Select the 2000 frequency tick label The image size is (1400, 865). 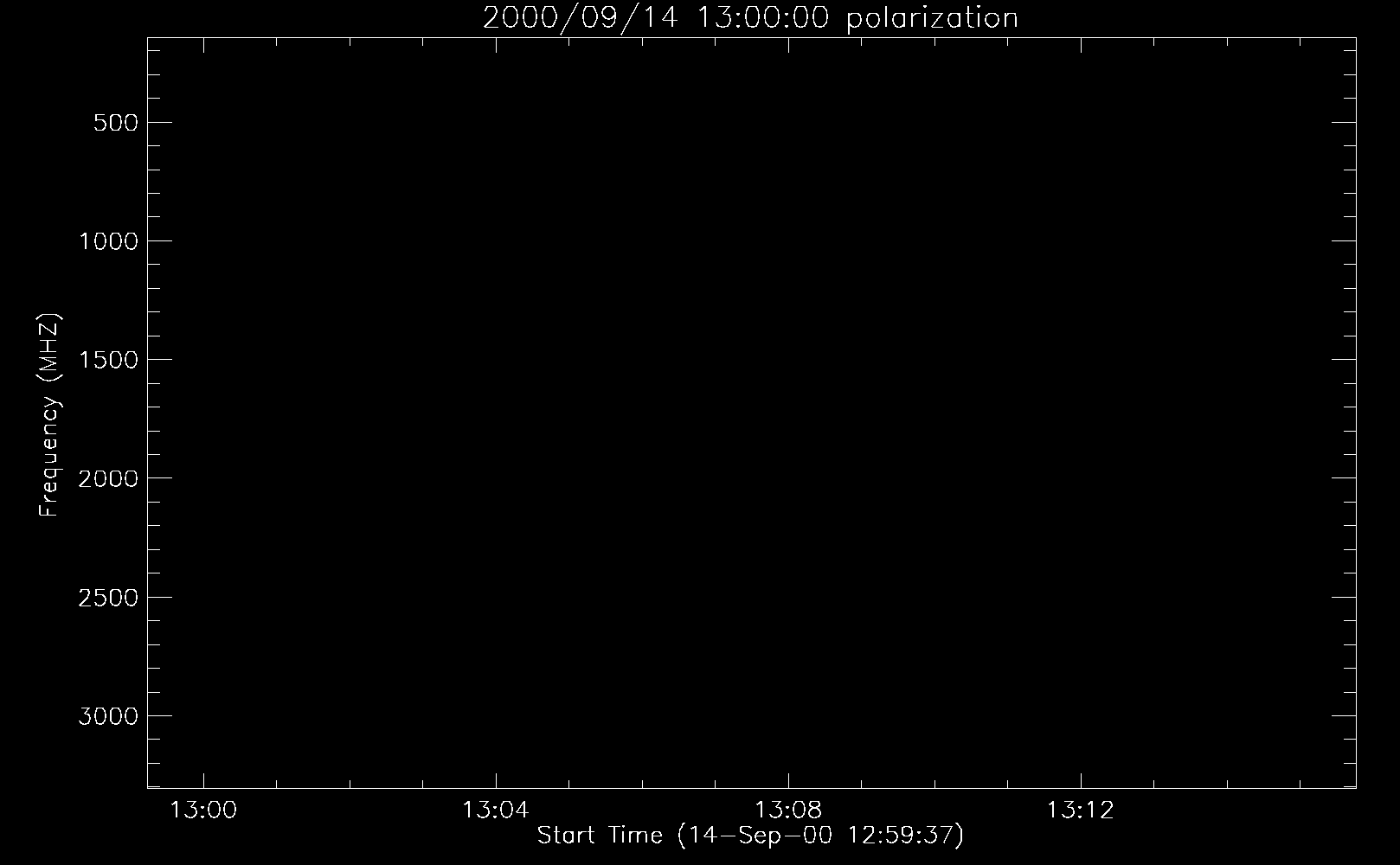pos(108,478)
